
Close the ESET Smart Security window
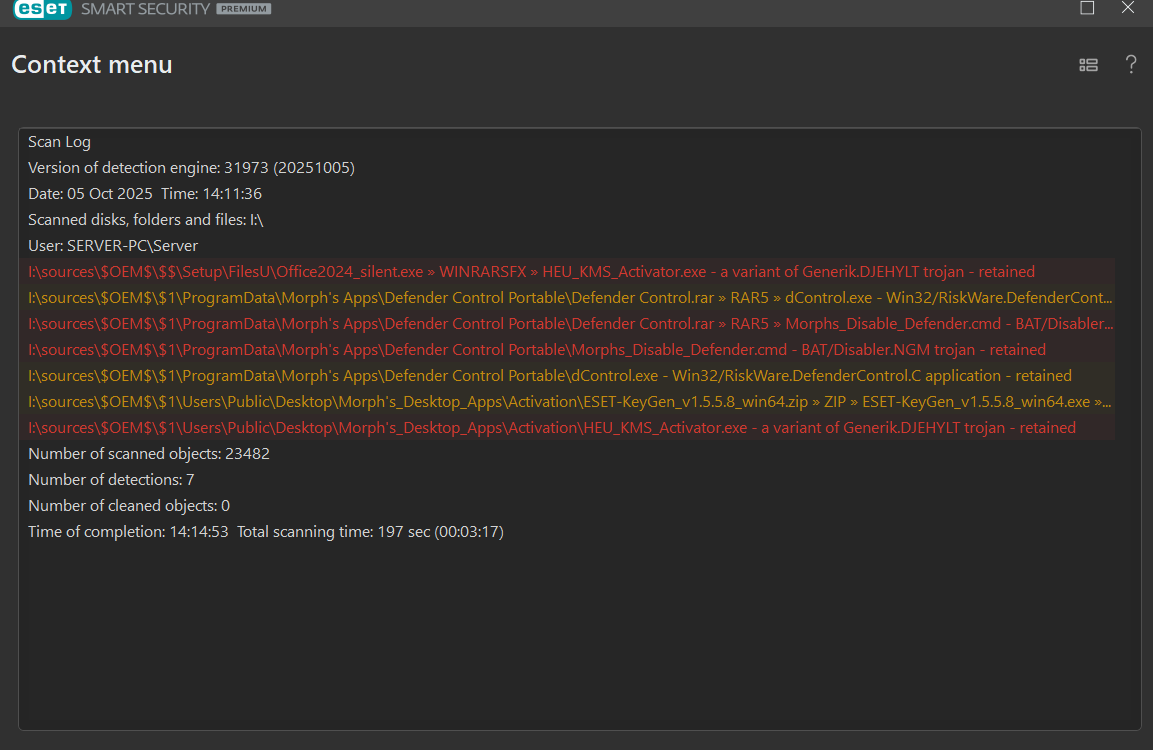point(1128,8)
